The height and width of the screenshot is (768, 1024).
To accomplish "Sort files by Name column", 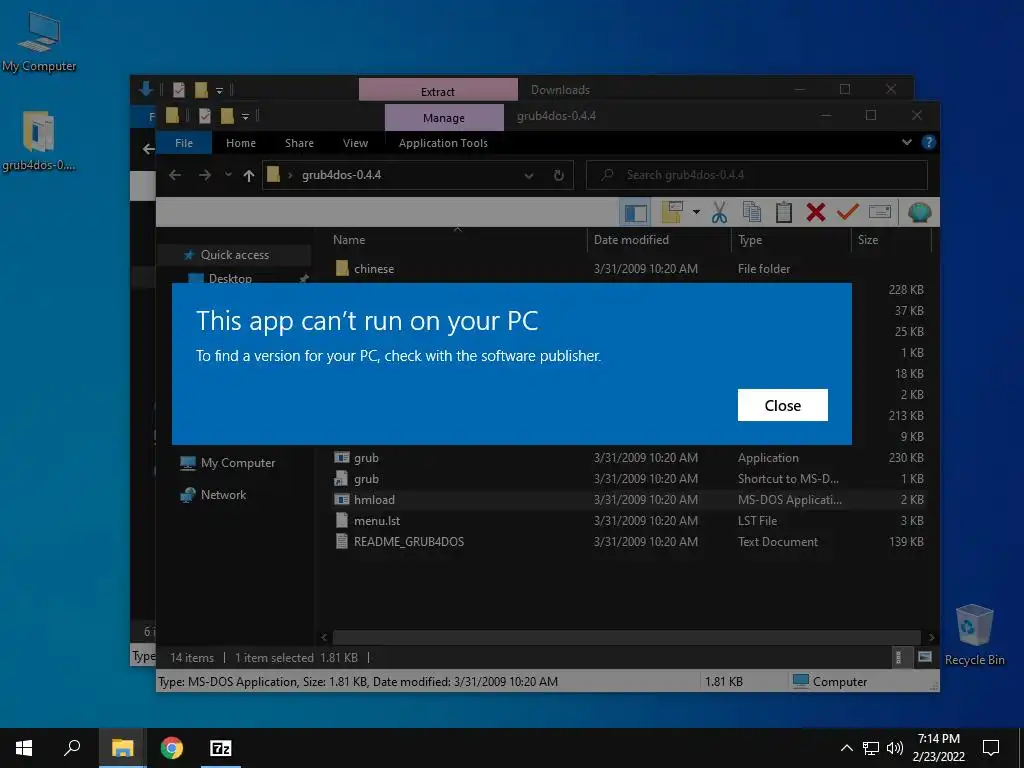I will 349,240.
